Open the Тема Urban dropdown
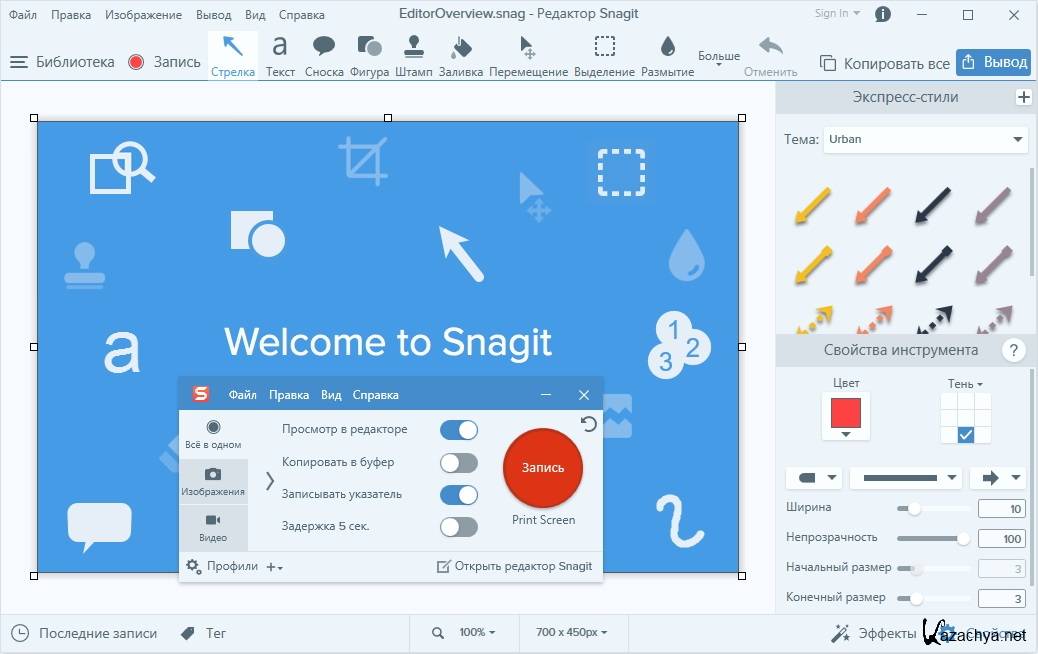 926,140
